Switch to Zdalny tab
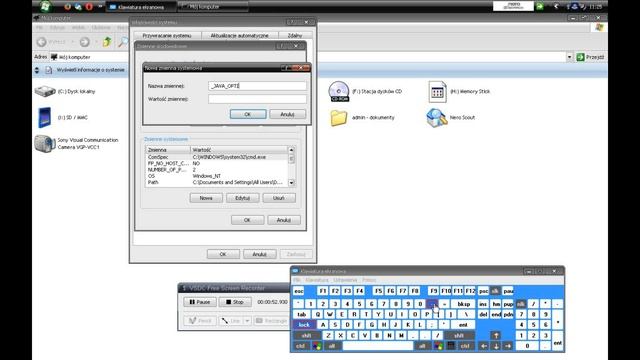 click(x=295, y=36)
